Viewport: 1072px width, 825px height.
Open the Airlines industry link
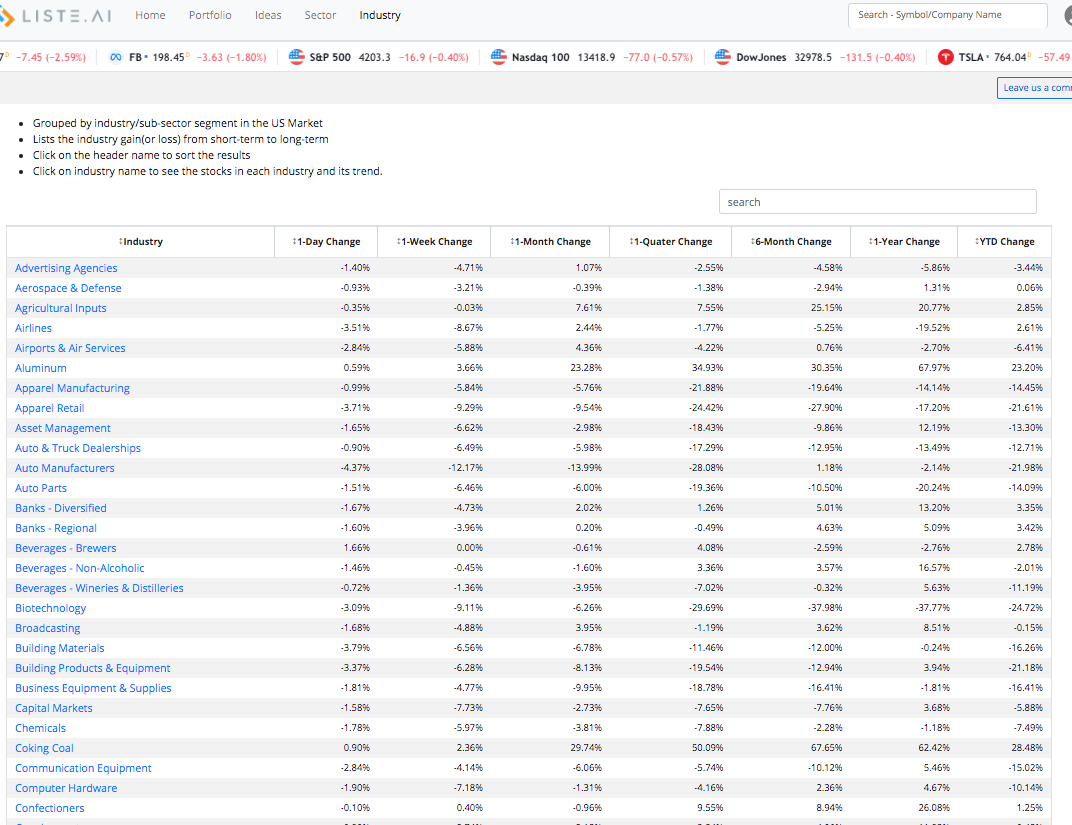click(x=34, y=328)
